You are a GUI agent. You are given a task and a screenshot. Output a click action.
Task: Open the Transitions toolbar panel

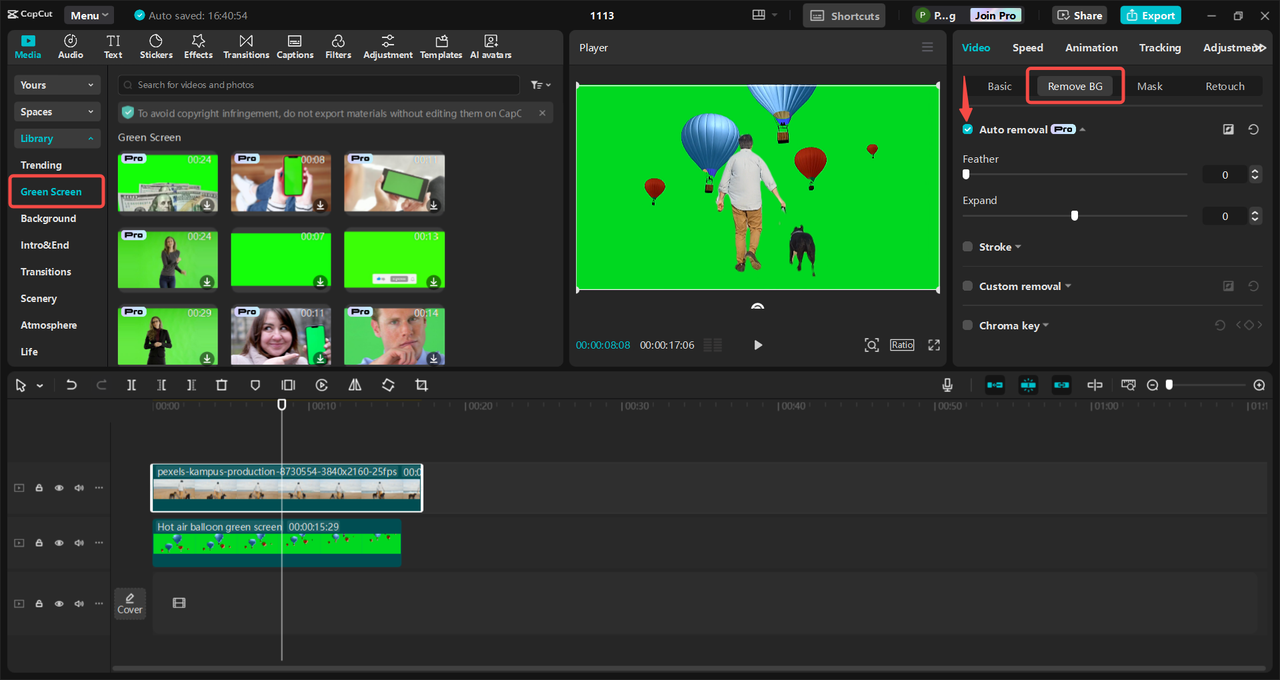(246, 46)
